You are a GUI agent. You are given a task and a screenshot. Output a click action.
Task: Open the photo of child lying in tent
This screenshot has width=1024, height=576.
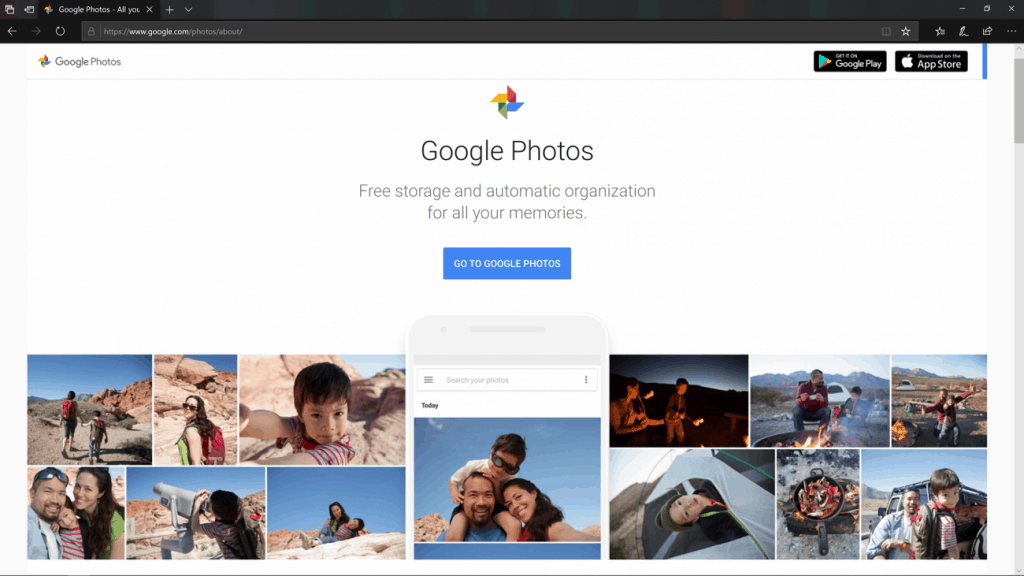692,504
